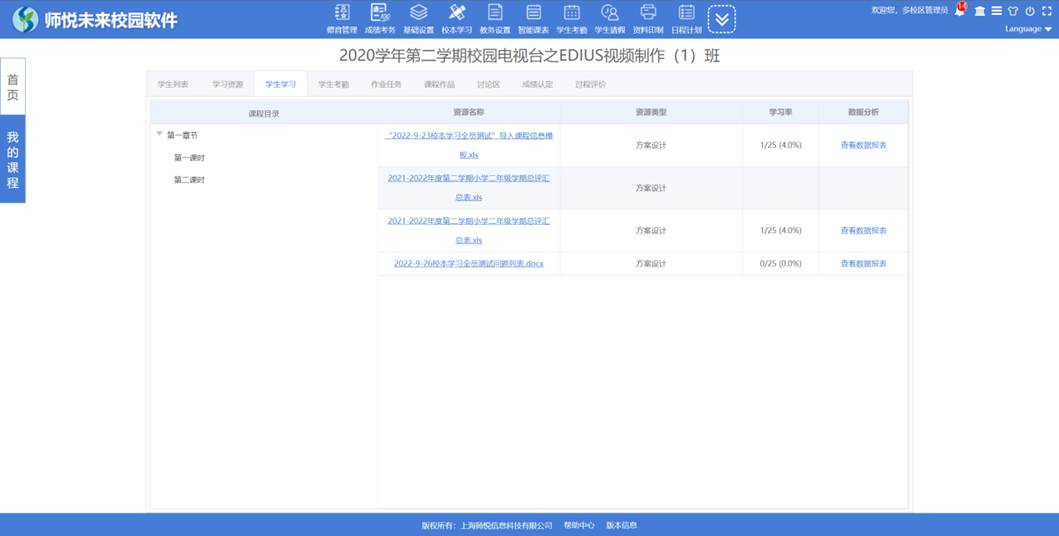The height and width of the screenshot is (536, 1059).
Task: Open the 基础设置 module icon
Action: [418, 18]
